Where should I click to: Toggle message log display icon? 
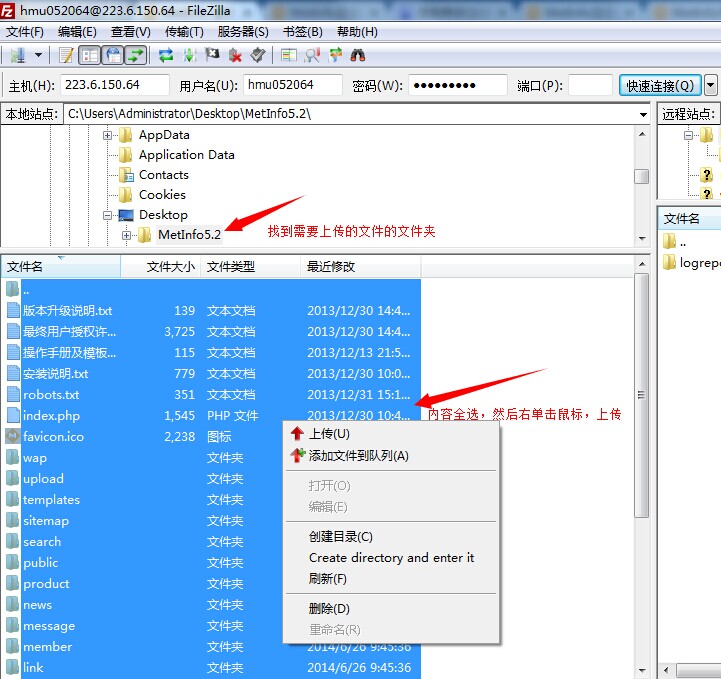(x=66, y=55)
